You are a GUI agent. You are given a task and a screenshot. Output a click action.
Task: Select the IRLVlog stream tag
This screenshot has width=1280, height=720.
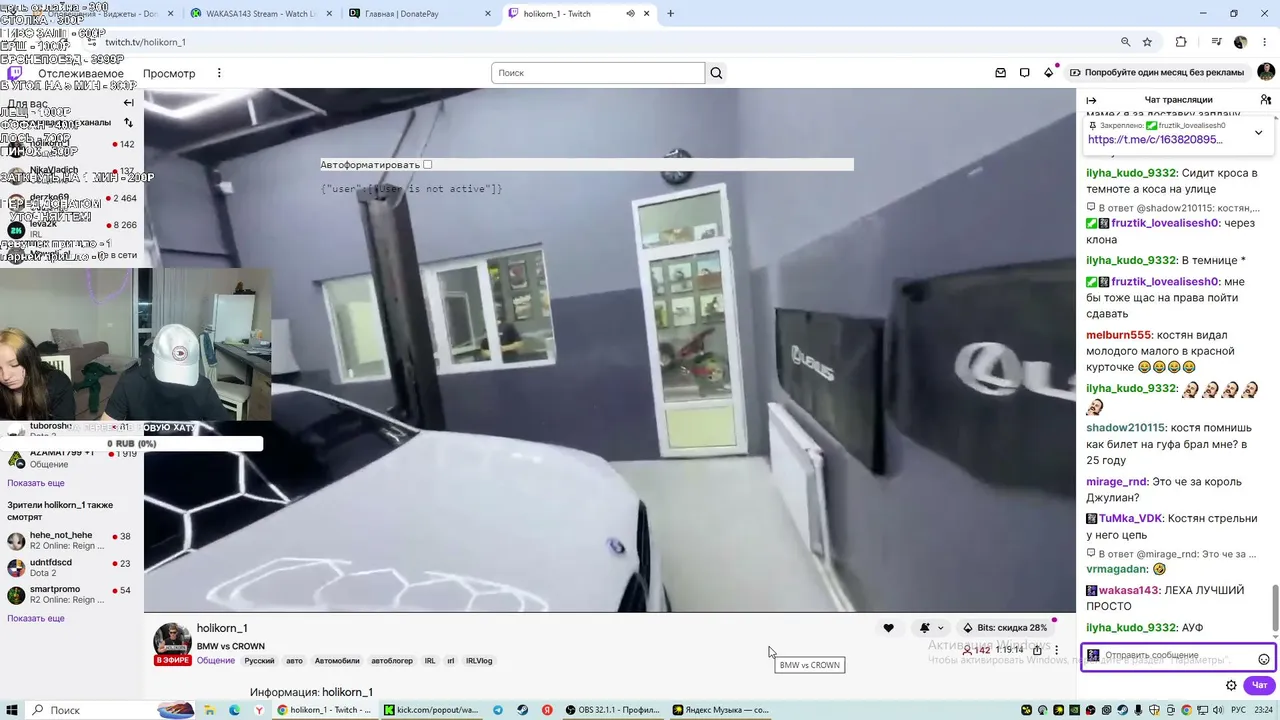click(x=479, y=661)
